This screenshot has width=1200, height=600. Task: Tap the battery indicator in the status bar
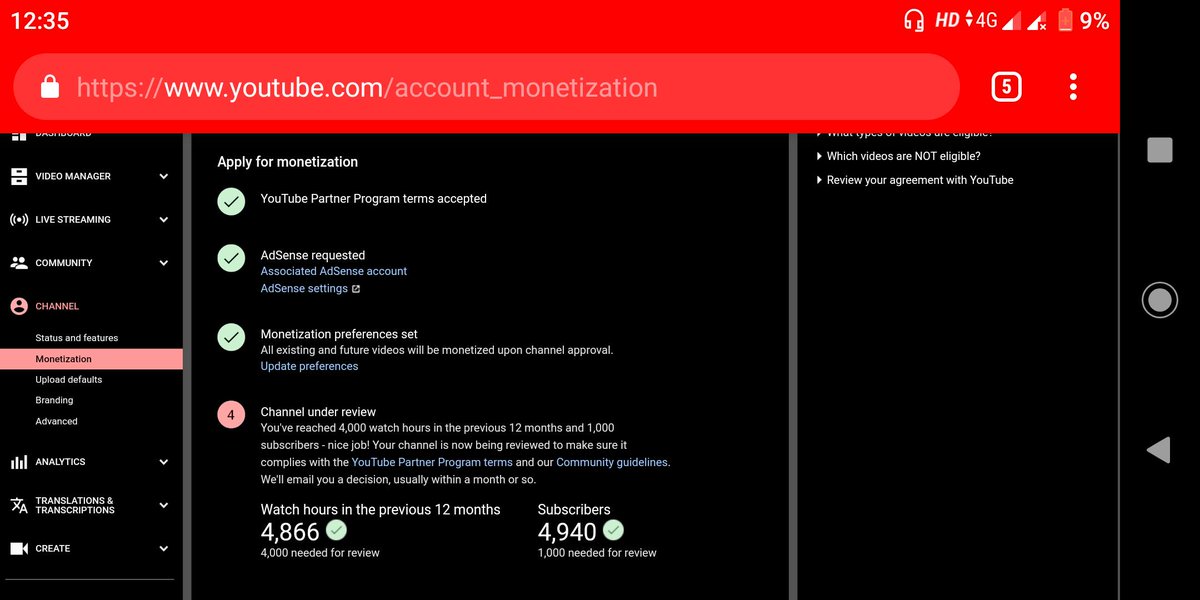click(1065, 19)
